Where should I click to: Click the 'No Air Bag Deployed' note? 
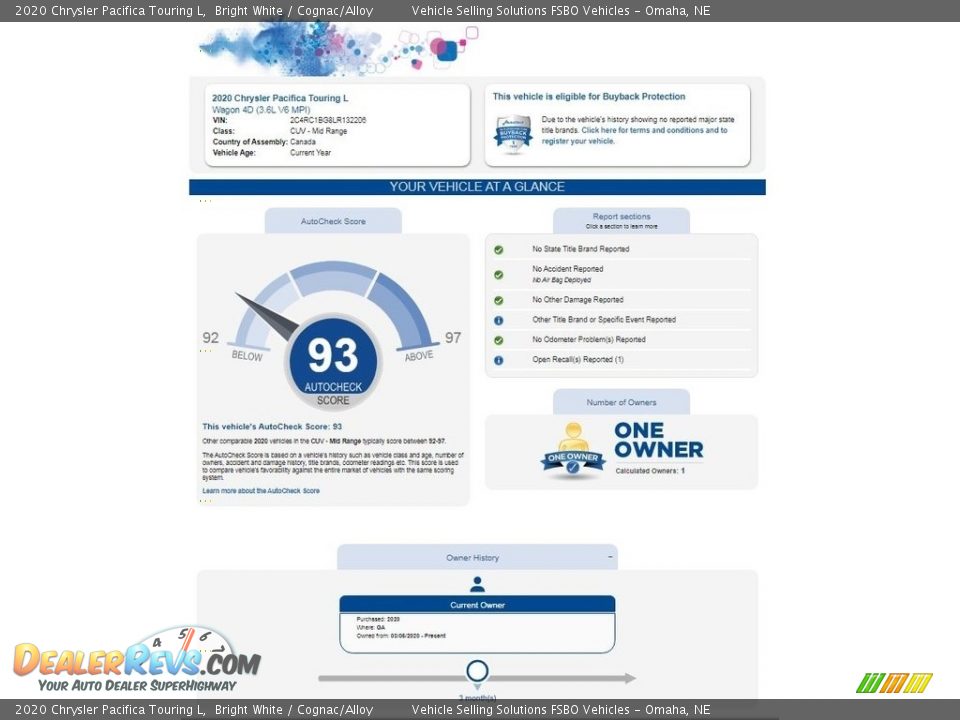(x=561, y=280)
